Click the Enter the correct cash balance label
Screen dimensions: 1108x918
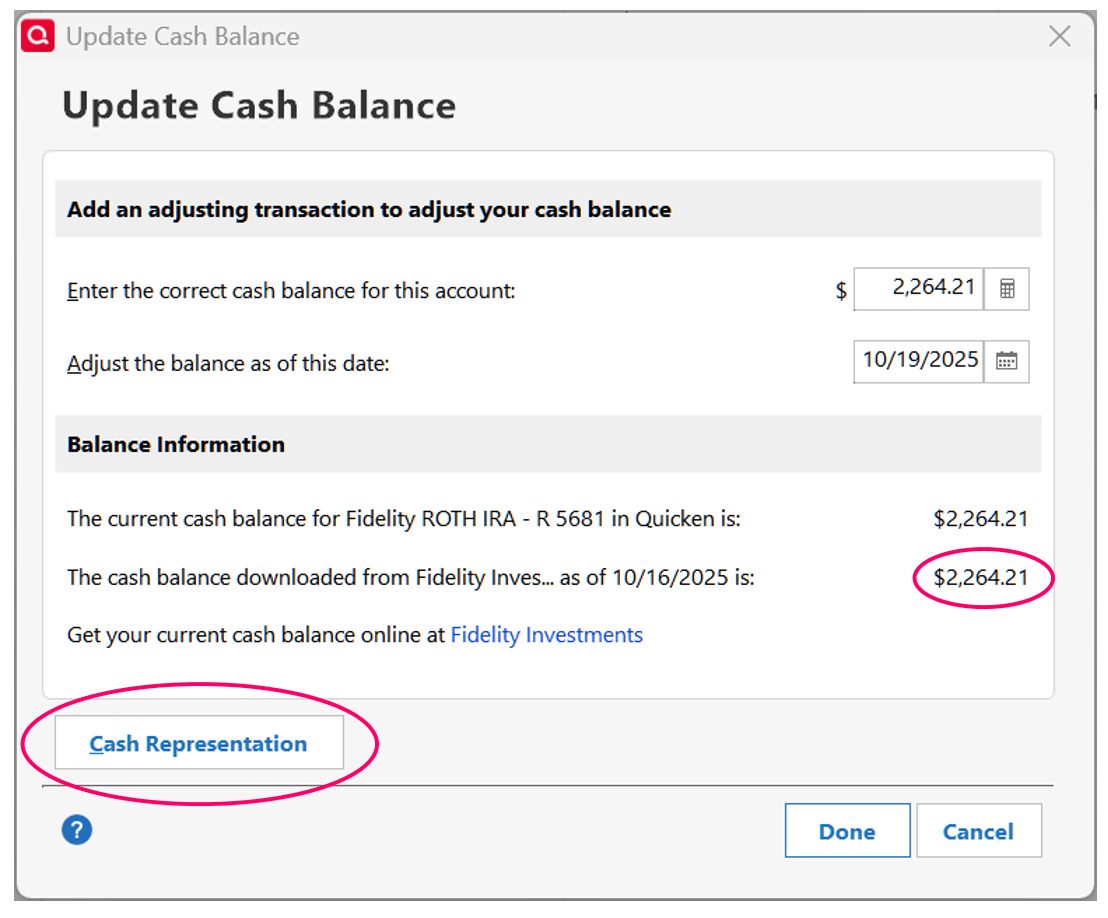(291, 291)
